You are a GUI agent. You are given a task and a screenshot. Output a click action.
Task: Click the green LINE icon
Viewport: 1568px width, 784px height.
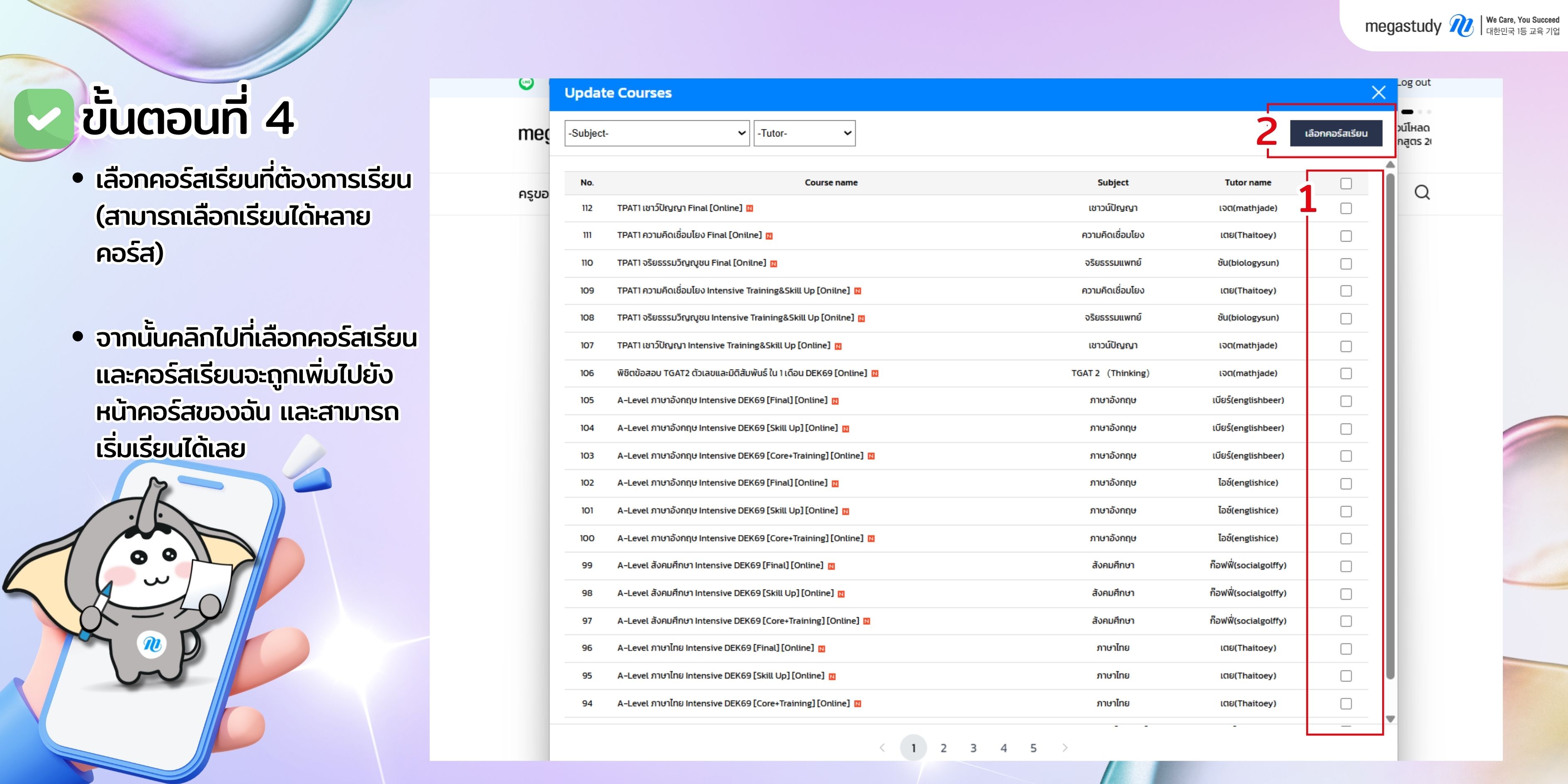526,83
